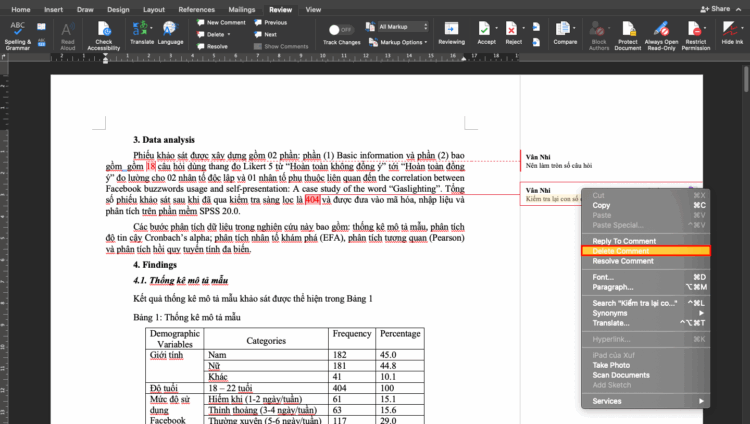This screenshot has height=424, width=750.
Task: Click the Hide Ink icon
Action: point(732,30)
